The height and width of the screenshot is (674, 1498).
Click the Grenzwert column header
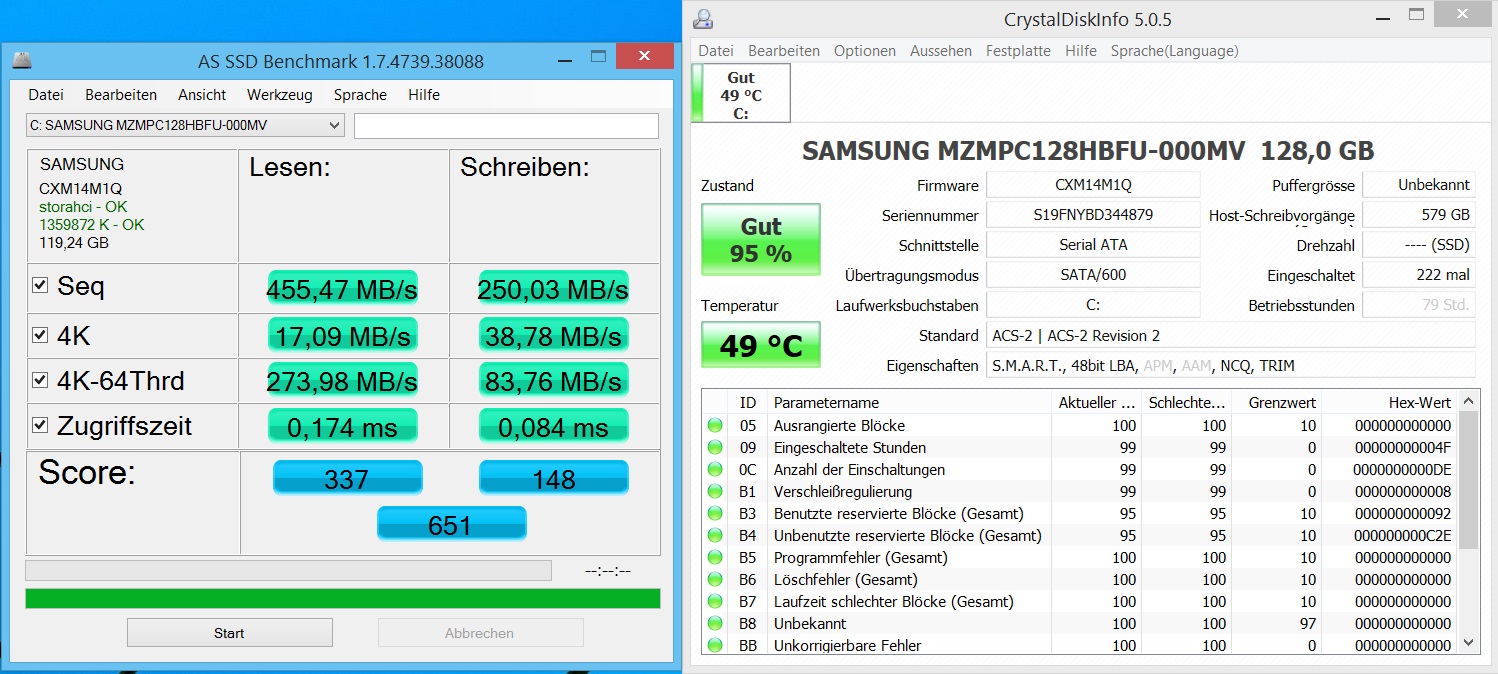[1276, 402]
